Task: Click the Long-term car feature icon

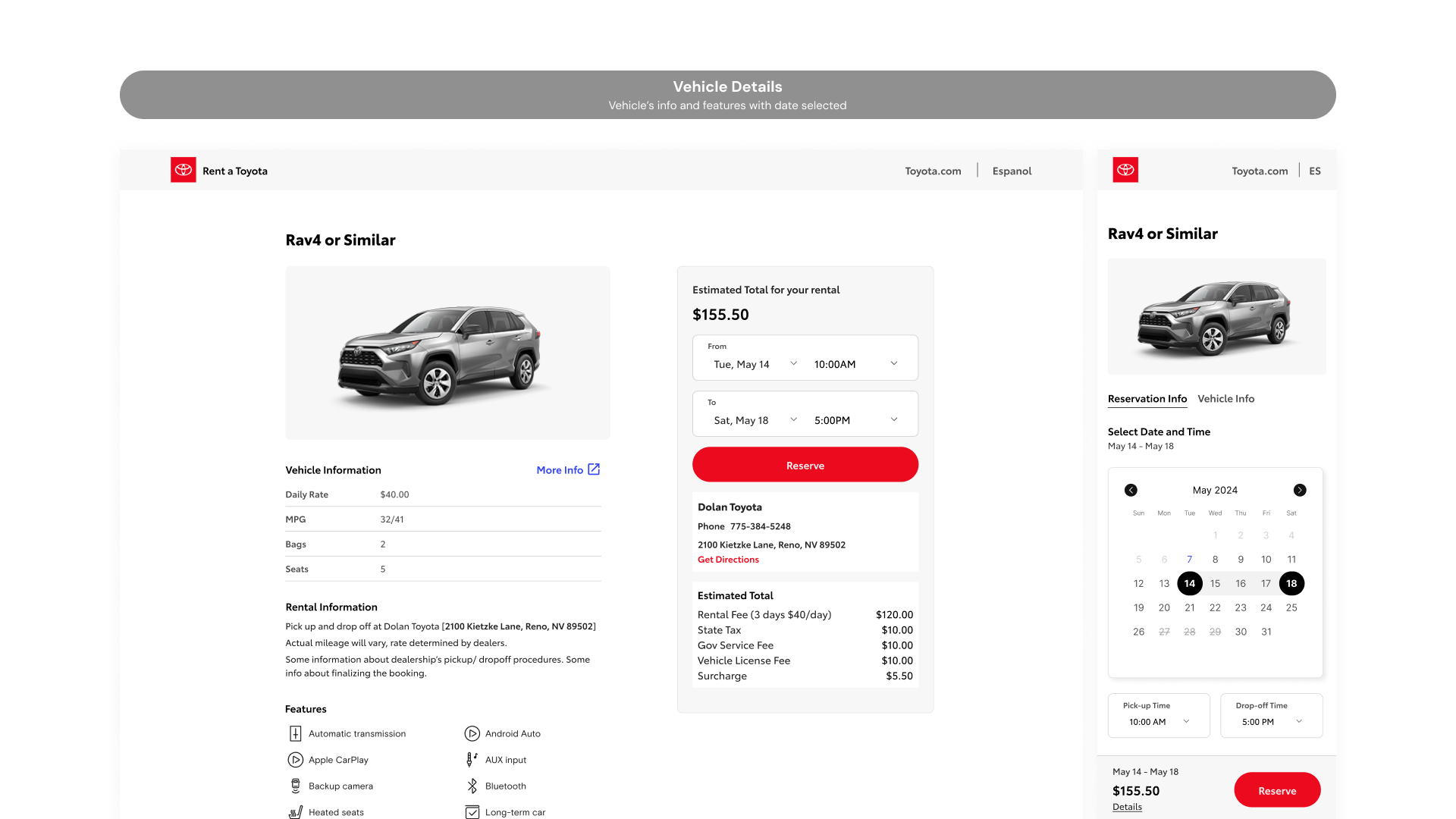Action: click(x=472, y=812)
